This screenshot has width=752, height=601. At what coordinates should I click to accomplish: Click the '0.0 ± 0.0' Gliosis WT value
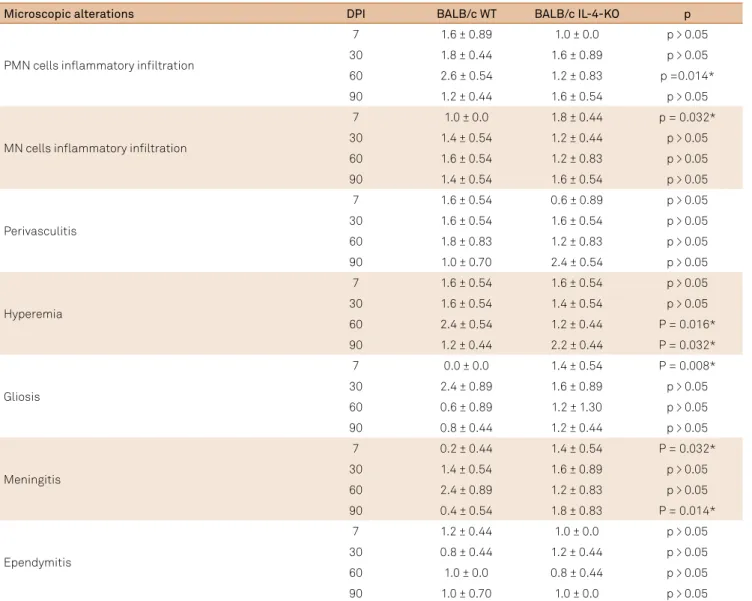point(466,366)
